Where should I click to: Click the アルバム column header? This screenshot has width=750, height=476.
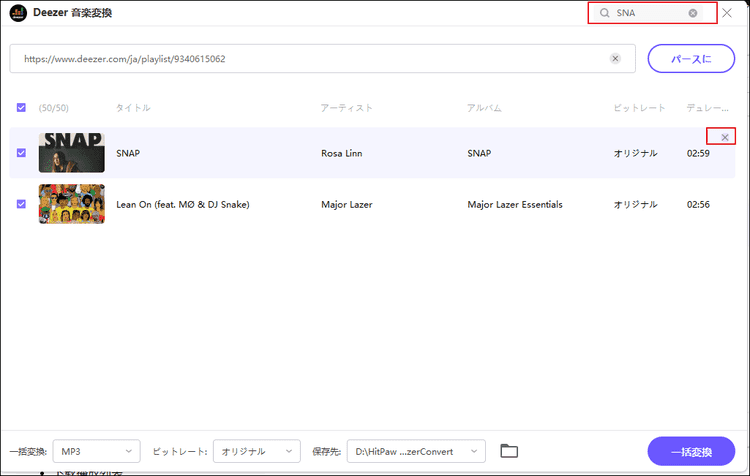click(484, 108)
